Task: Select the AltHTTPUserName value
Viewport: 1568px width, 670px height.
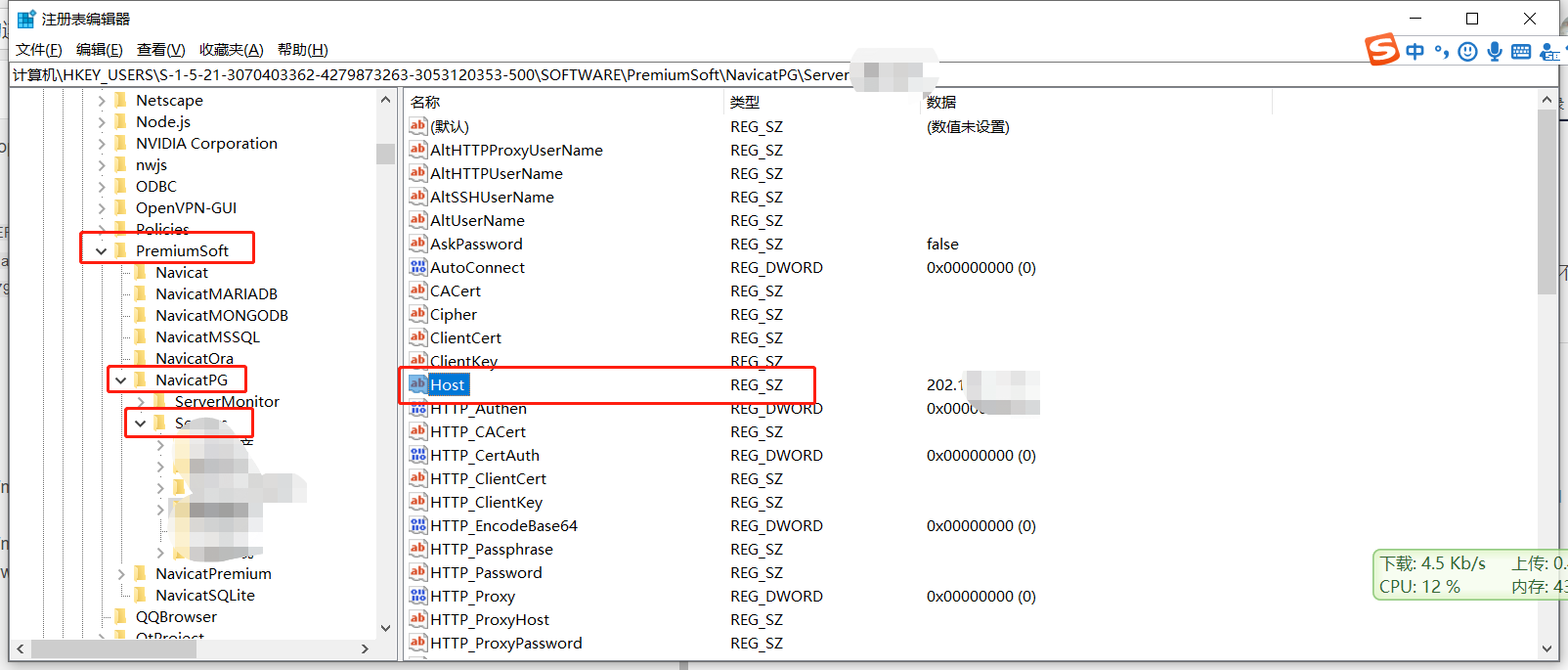Action: (x=497, y=173)
